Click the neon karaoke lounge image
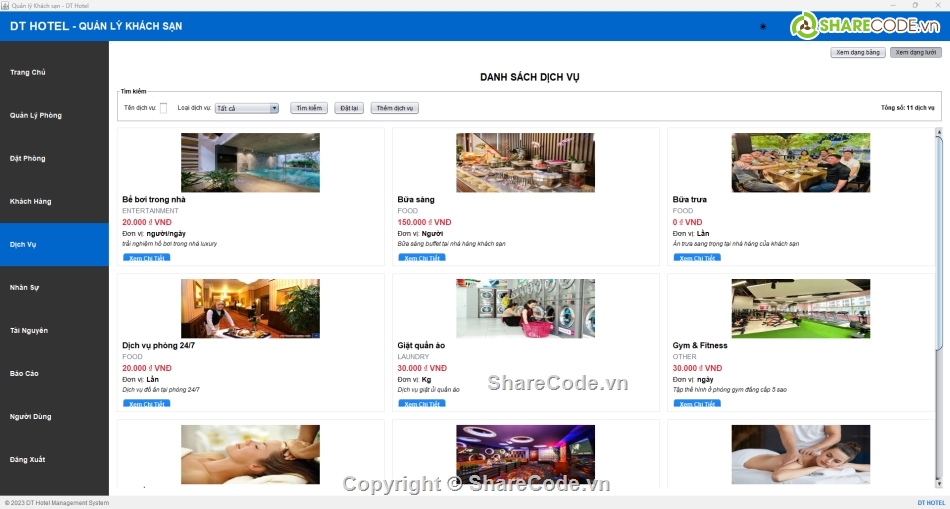 525,454
